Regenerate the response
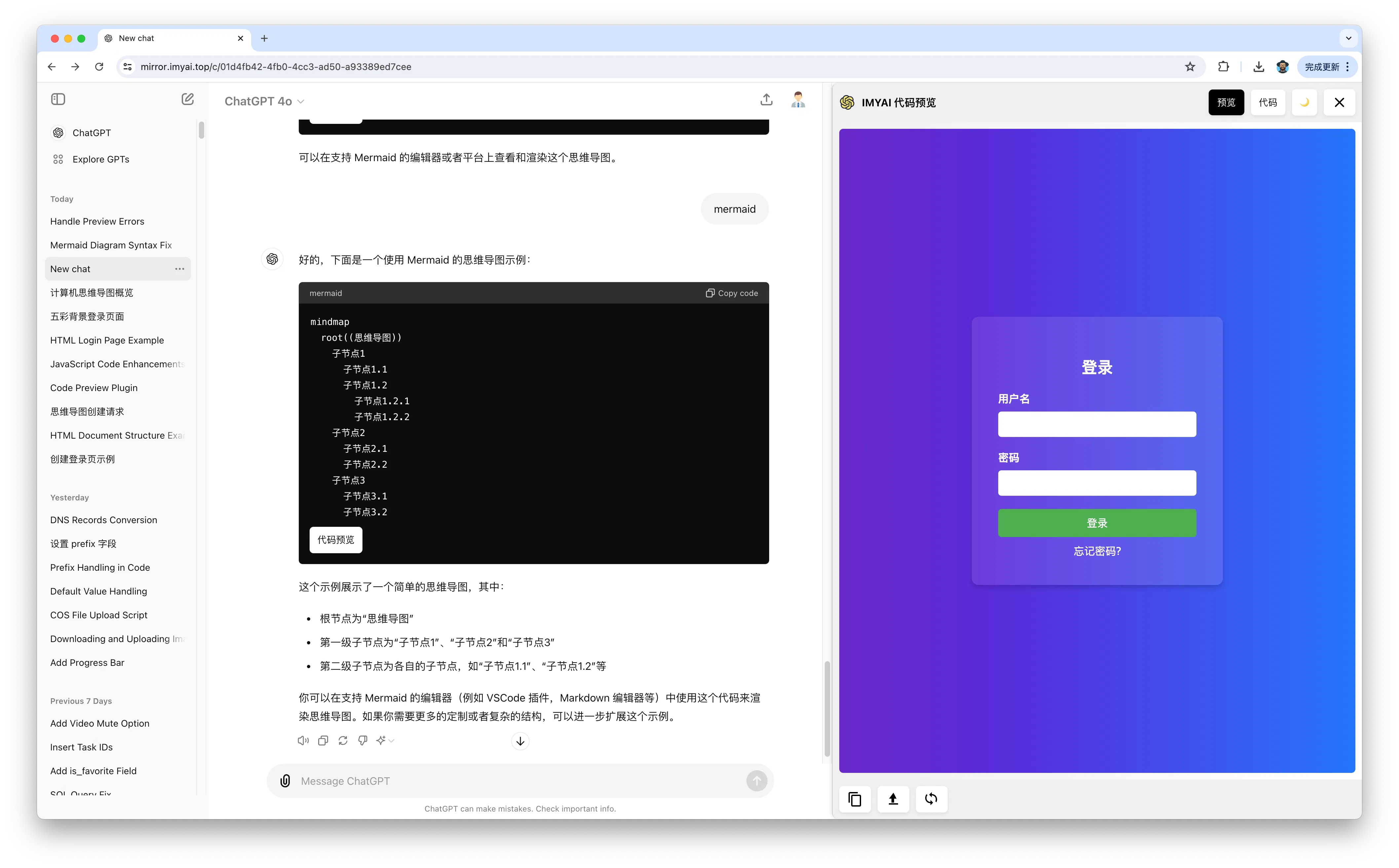1399x868 pixels. pyautogui.click(x=343, y=741)
